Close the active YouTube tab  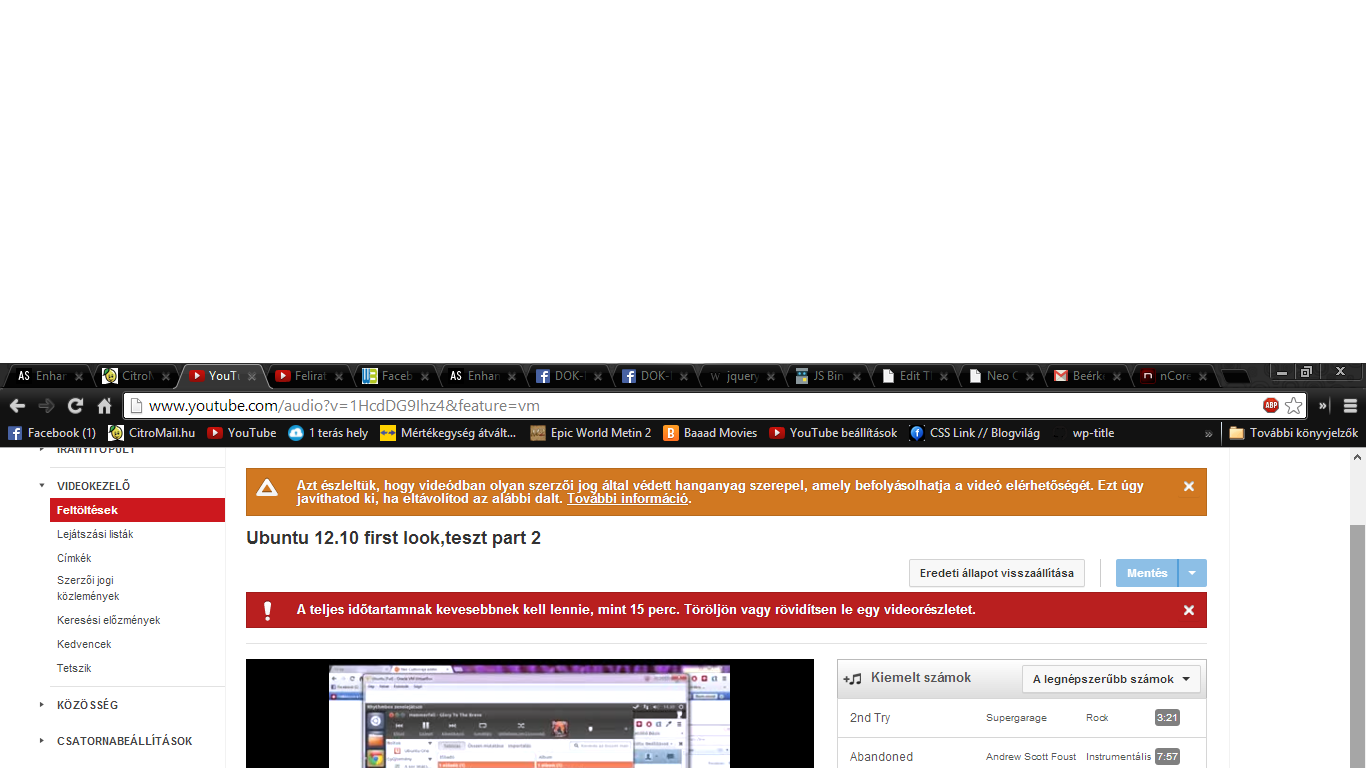pos(252,377)
